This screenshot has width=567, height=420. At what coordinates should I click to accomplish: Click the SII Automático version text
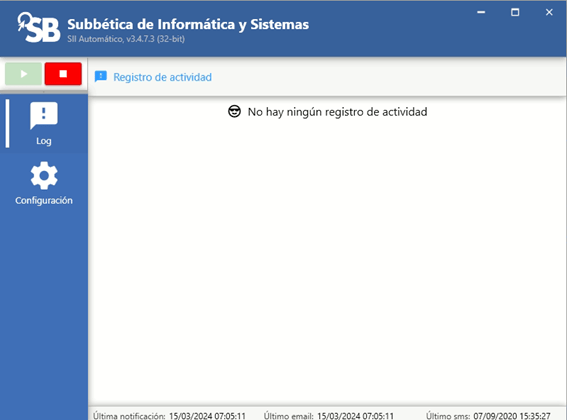pos(126,39)
